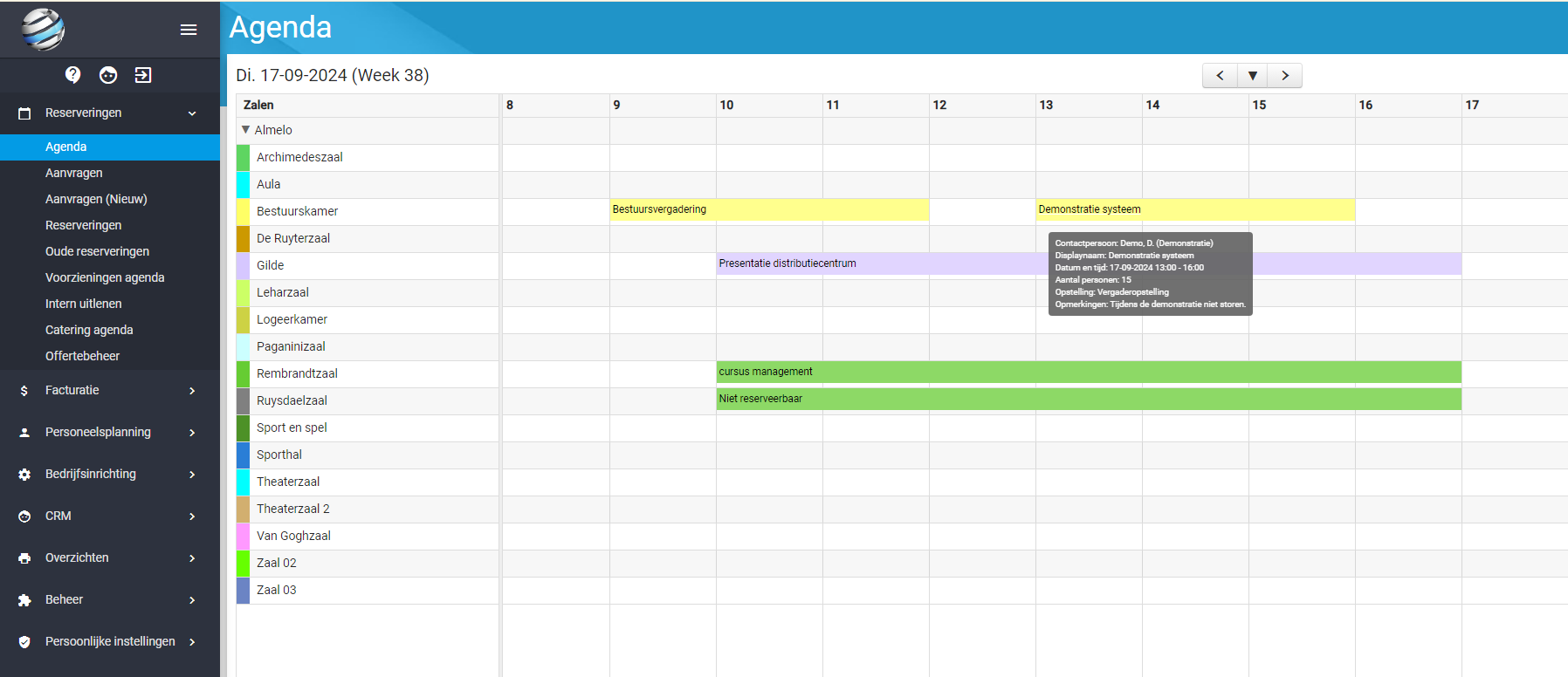Select the Agenda menu item
This screenshot has height=677, width=1568.
pos(110,147)
